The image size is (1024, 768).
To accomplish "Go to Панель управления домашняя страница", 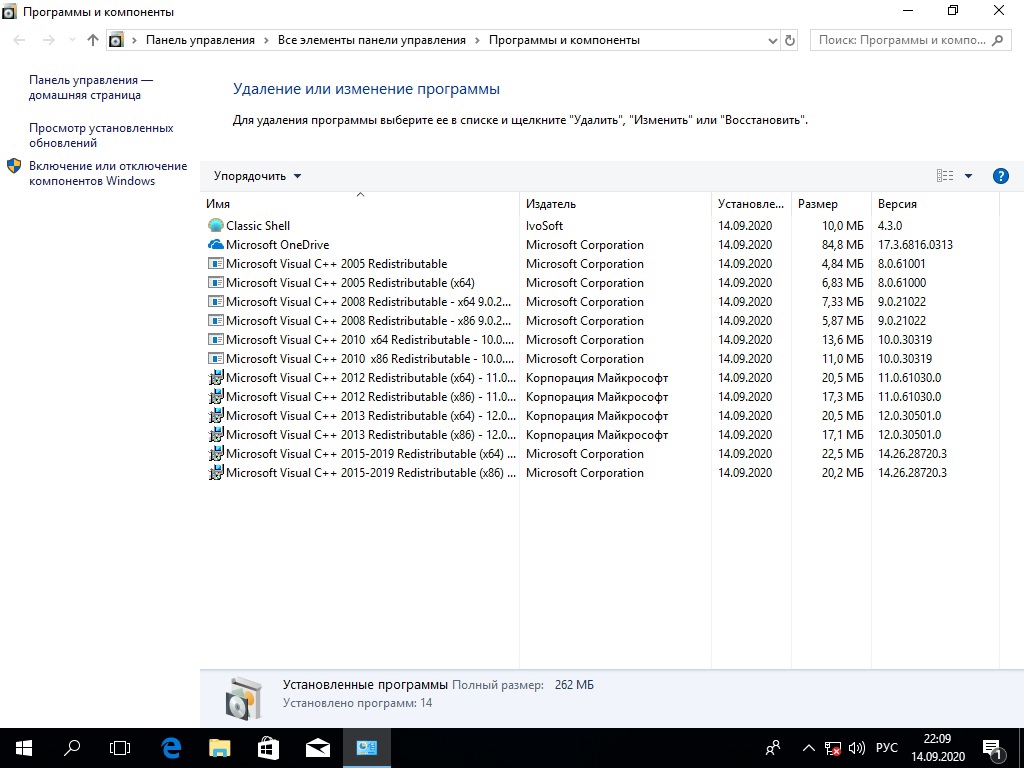I will coord(90,87).
